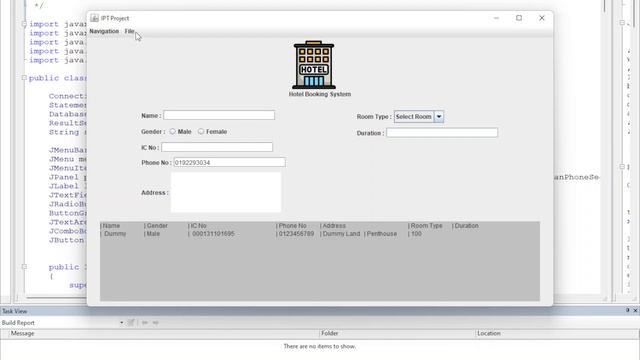Collapse the public class code fold marker
The height and width of the screenshot is (360, 640).
tap(24, 78)
